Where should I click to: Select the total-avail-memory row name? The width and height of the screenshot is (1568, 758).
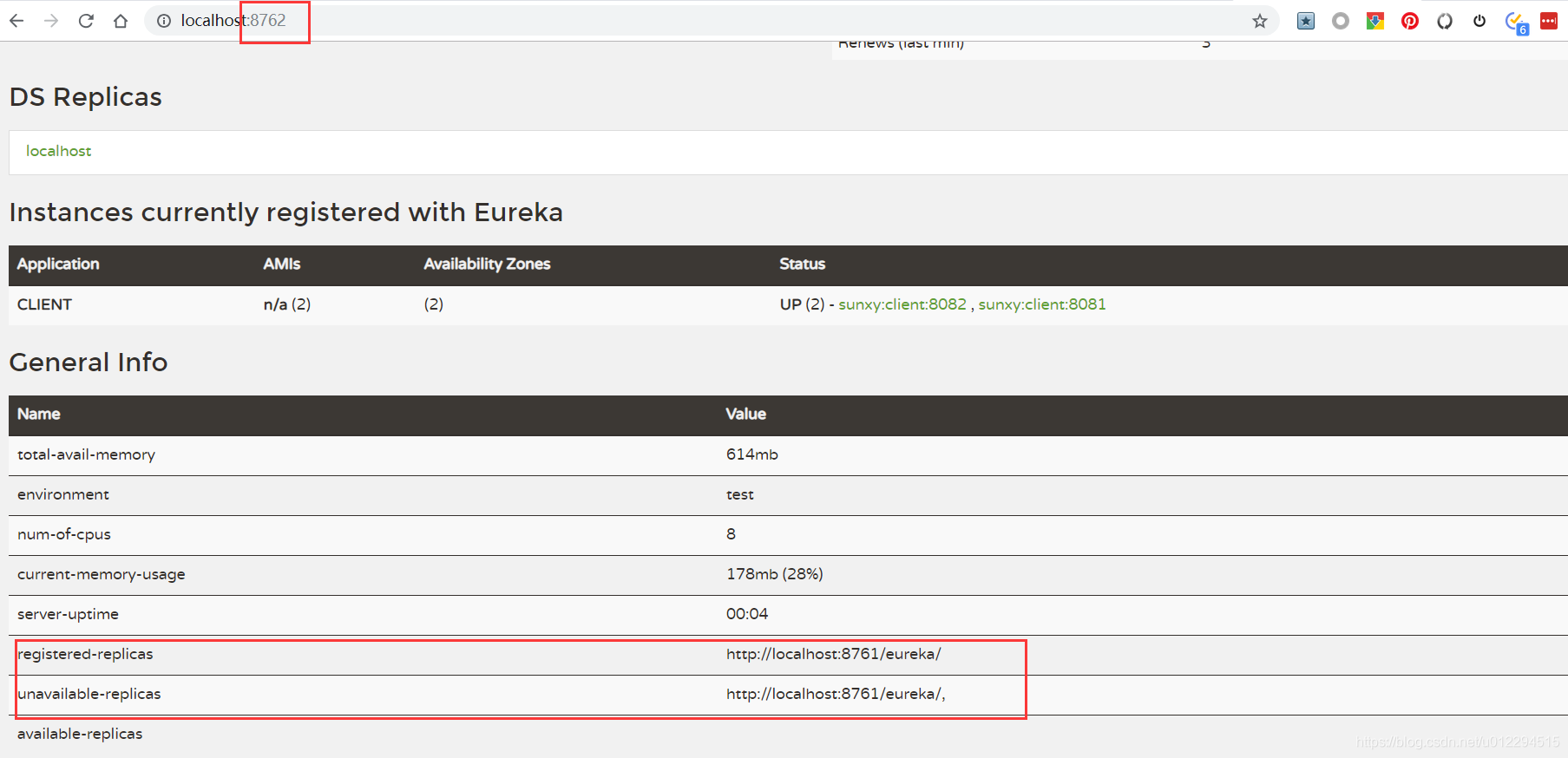click(x=86, y=454)
